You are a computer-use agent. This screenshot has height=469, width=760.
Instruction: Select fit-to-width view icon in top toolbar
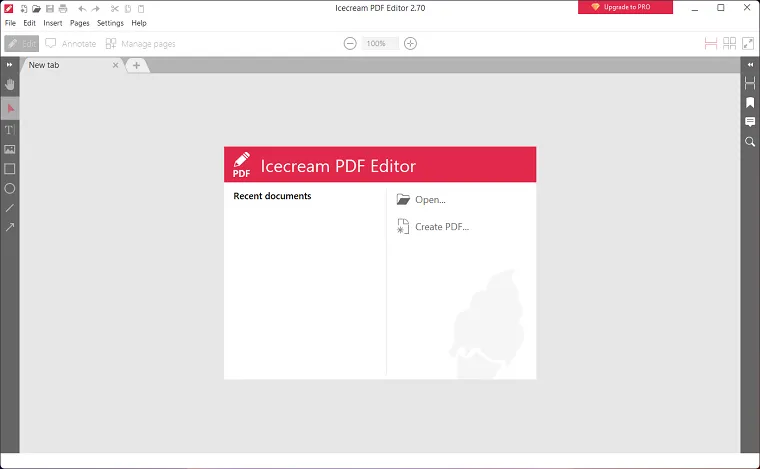tap(711, 44)
